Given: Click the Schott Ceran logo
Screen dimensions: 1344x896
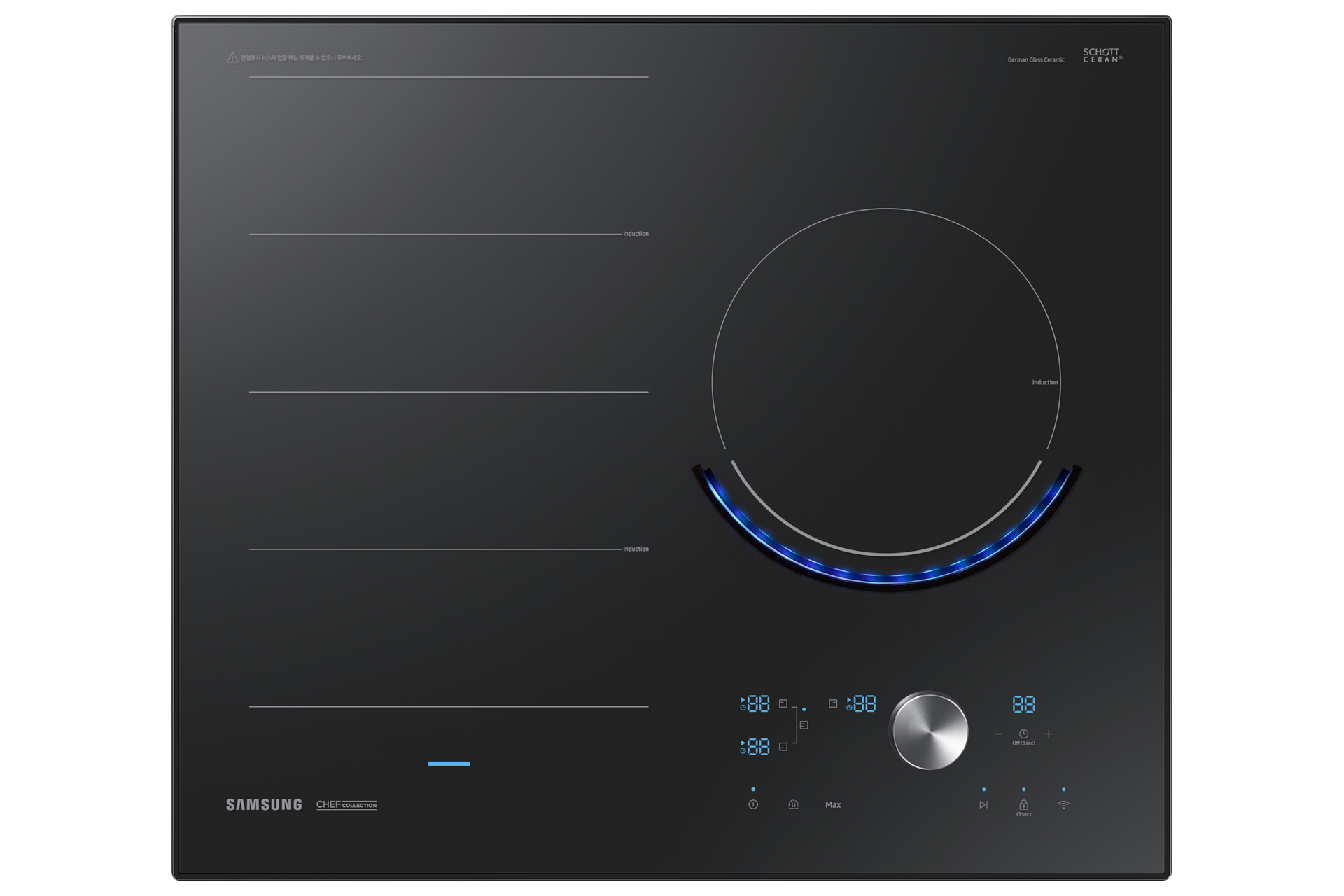Looking at the screenshot, I should point(1102,55).
